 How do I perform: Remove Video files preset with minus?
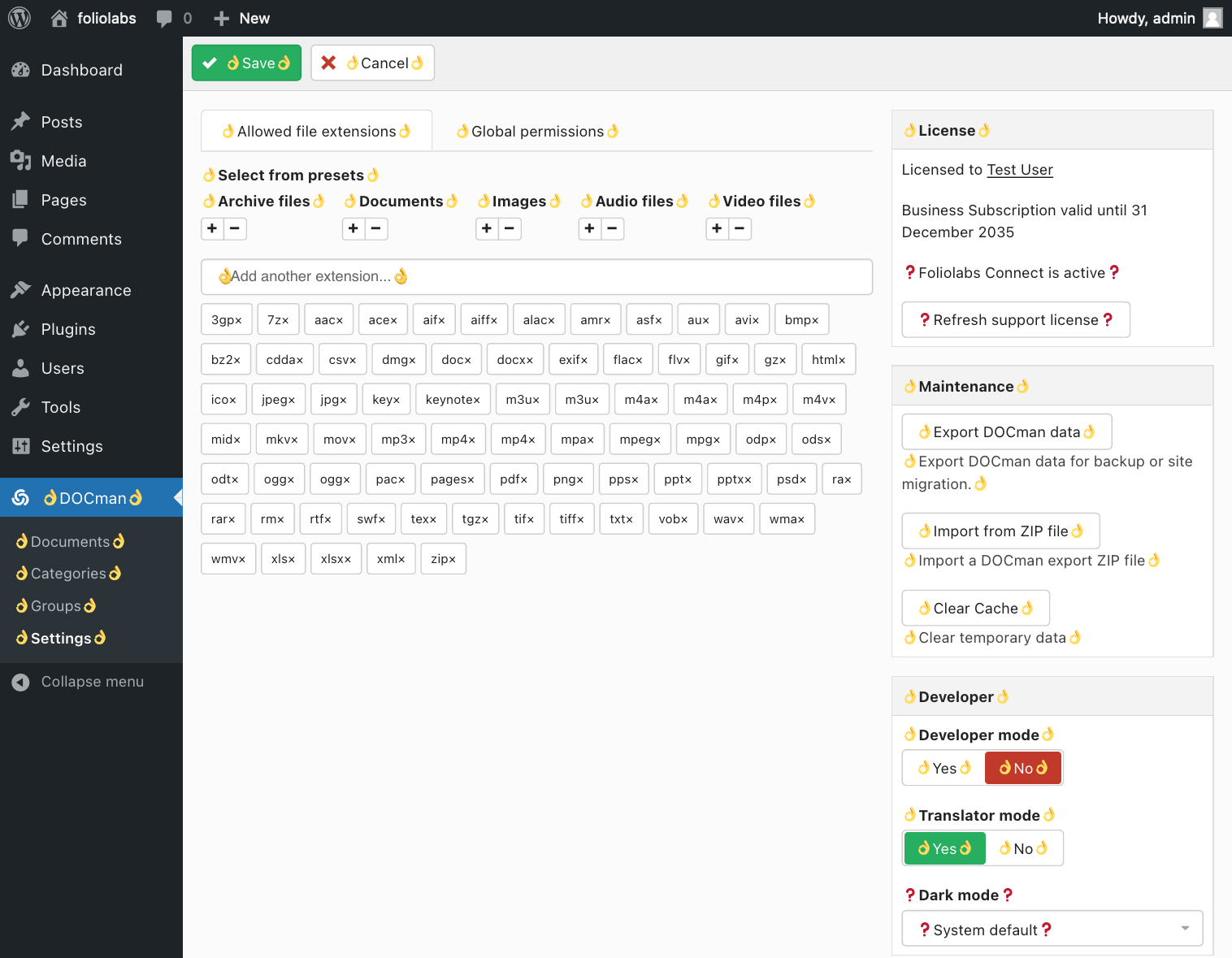[x=740, y=228]
